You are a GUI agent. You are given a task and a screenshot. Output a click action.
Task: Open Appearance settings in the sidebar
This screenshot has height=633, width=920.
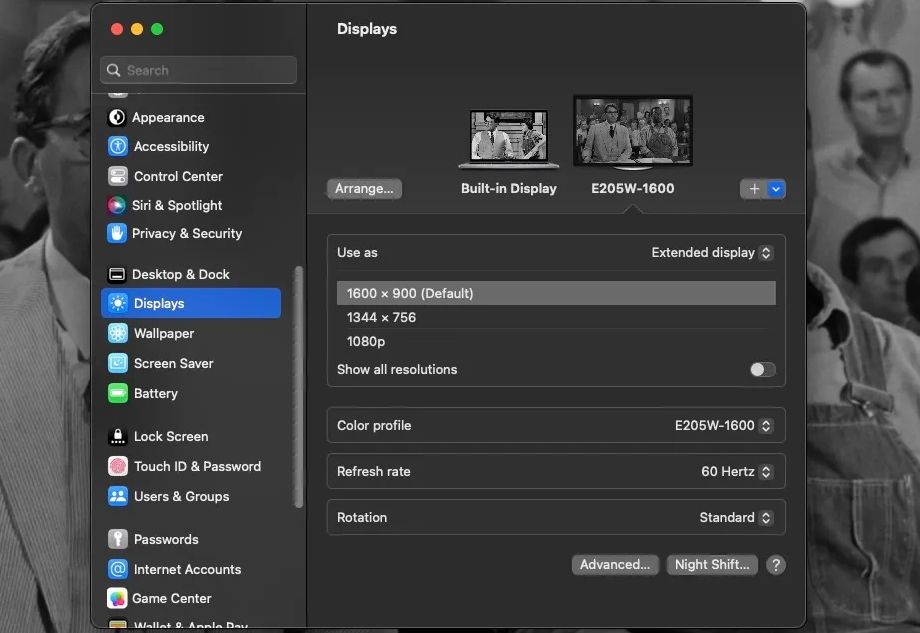point(168,117)
